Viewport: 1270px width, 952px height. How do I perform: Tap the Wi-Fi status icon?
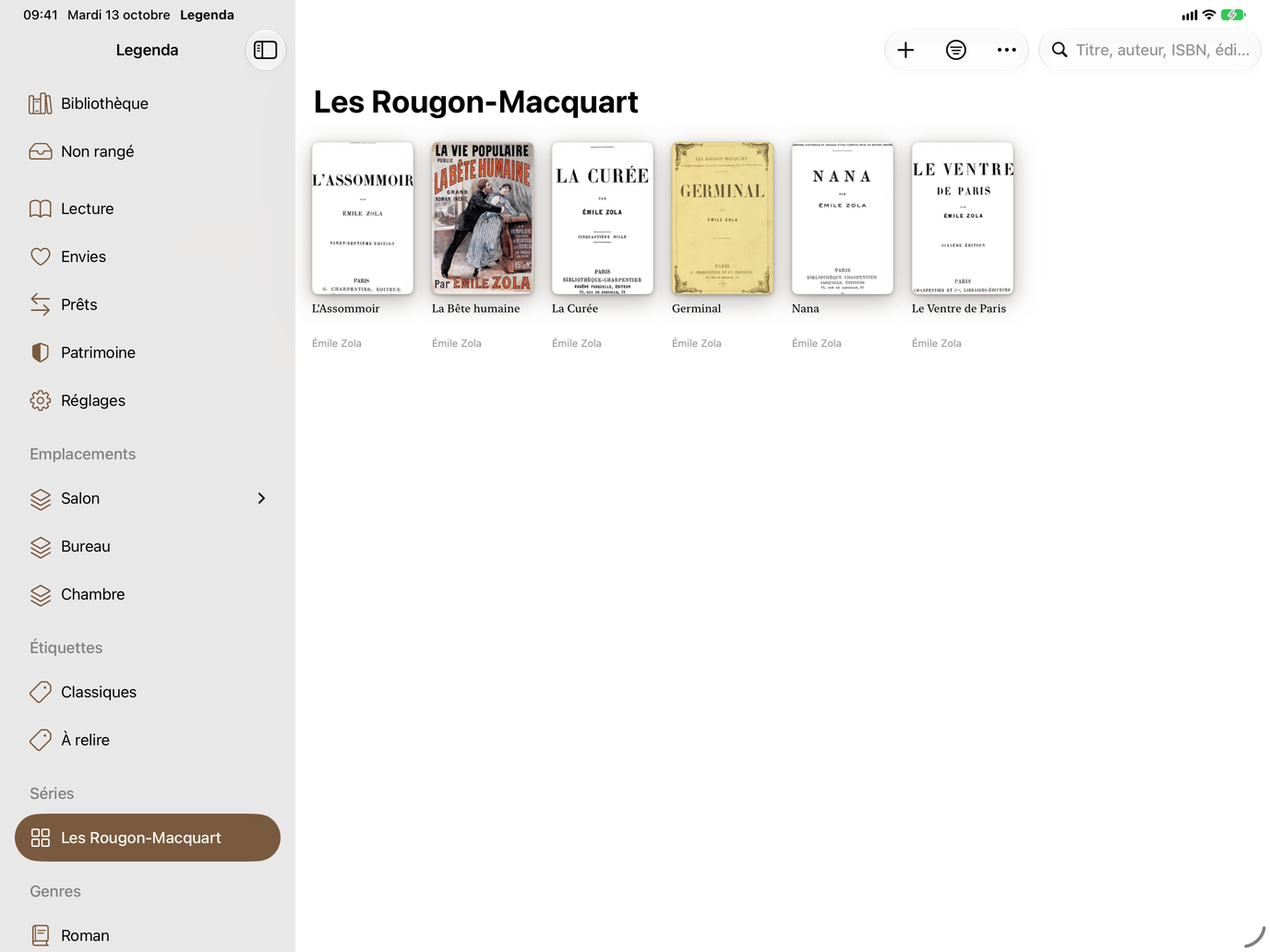coord(1209,15)
